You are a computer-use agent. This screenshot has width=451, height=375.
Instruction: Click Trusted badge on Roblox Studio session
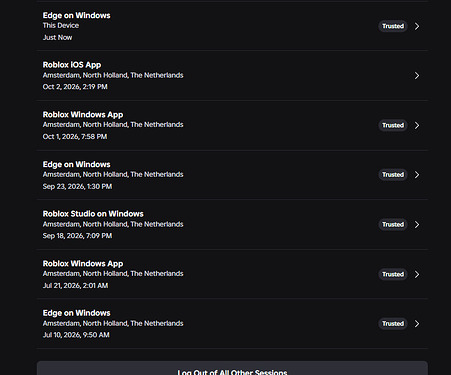pos(393,225)
